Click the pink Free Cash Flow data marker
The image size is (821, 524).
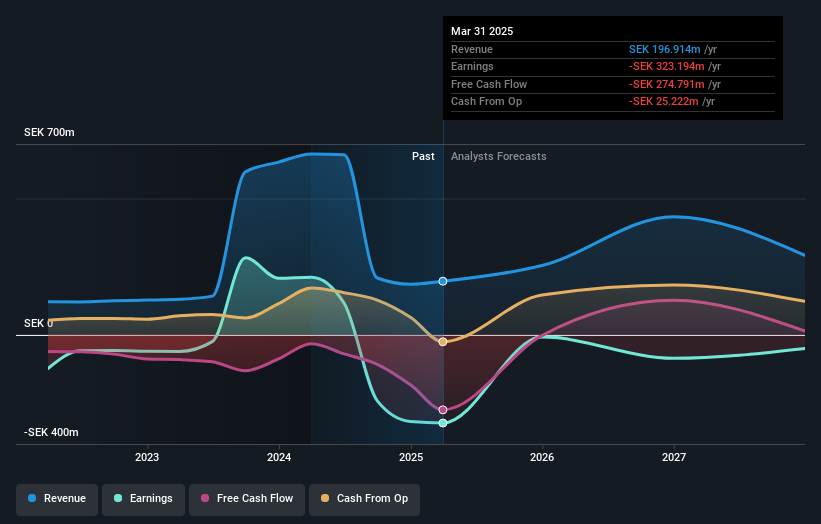443,410
